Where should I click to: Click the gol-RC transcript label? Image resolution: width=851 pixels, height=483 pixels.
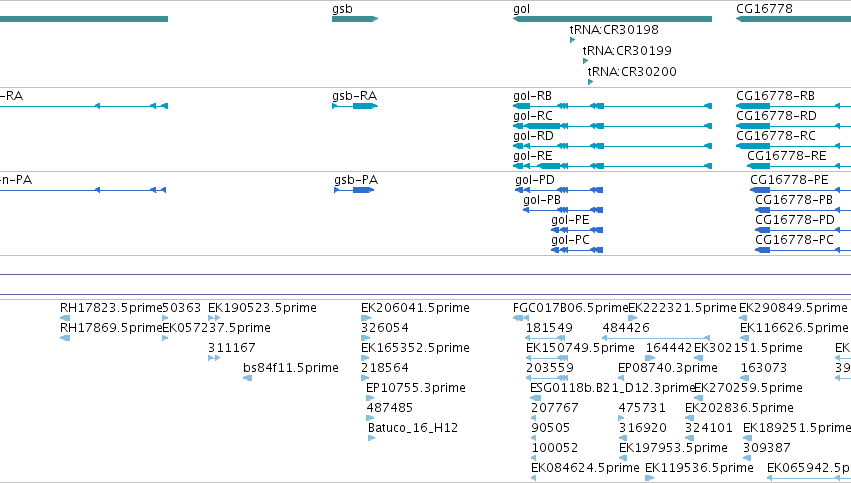coord(532,116)
